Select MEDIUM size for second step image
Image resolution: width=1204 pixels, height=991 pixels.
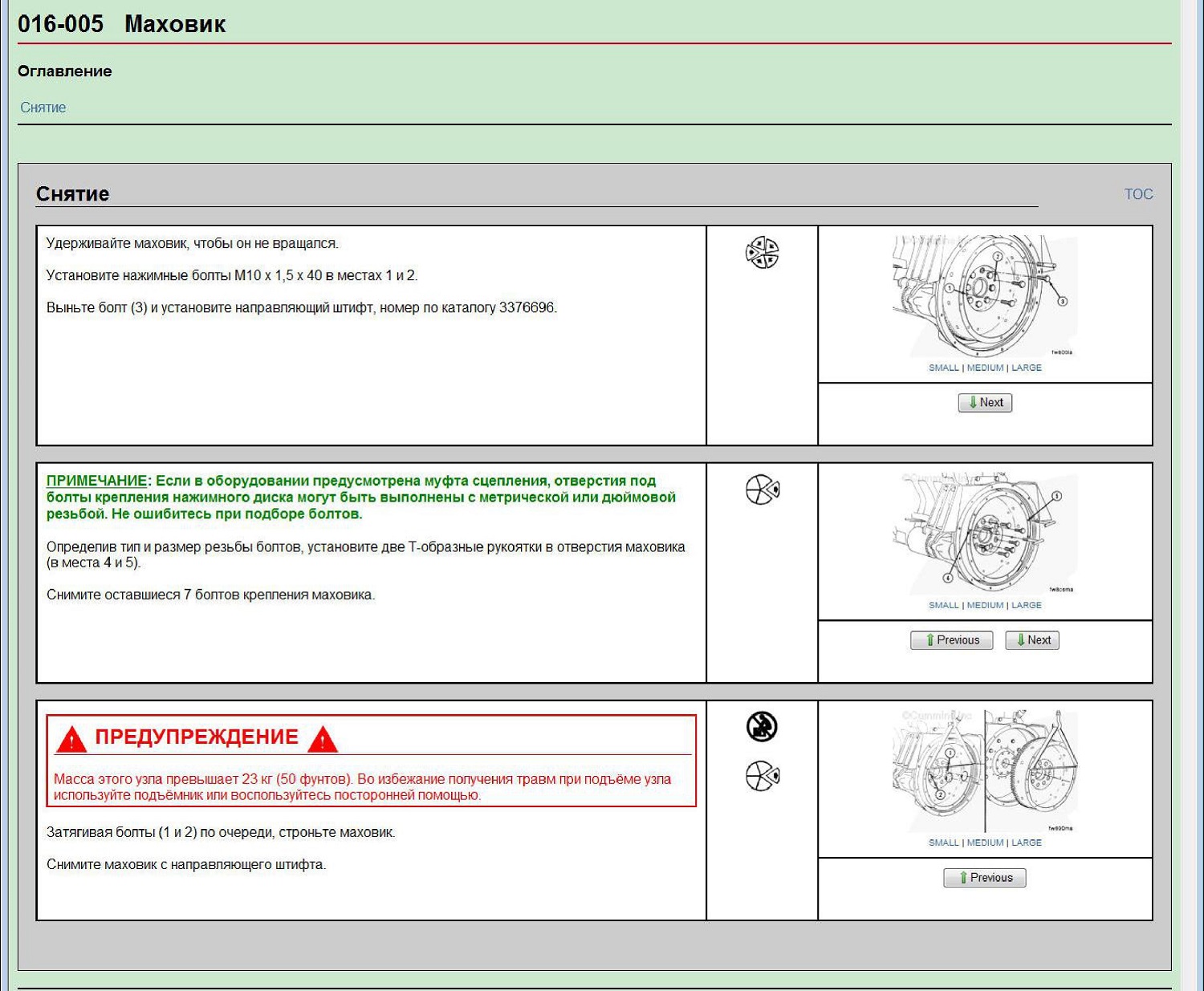click(x=985, y=605)
